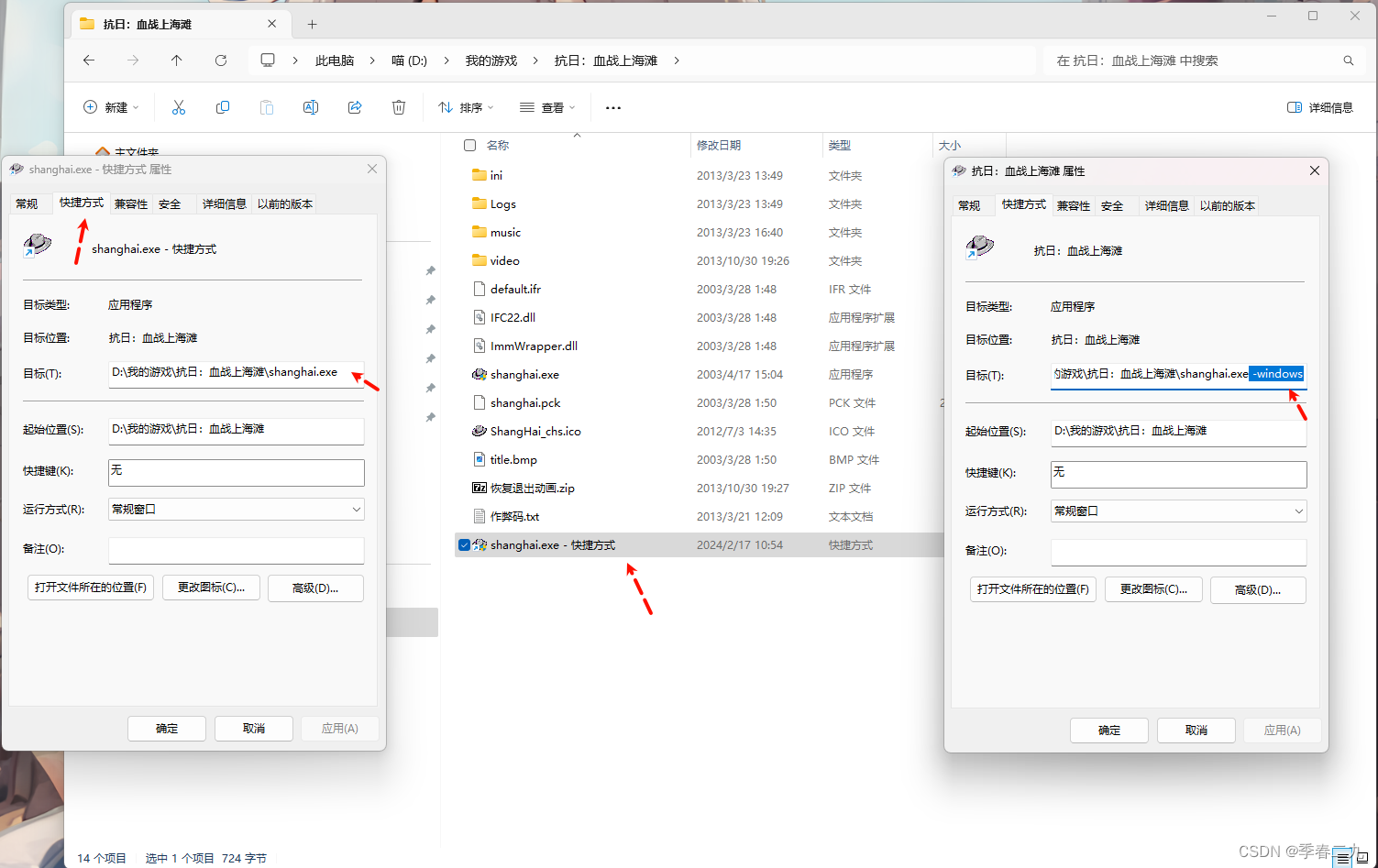The height and width of the screenshot is (868, 1378).
Task: Click the ShangHai_chs.ico file icon
Action: (x=480, y=431)
